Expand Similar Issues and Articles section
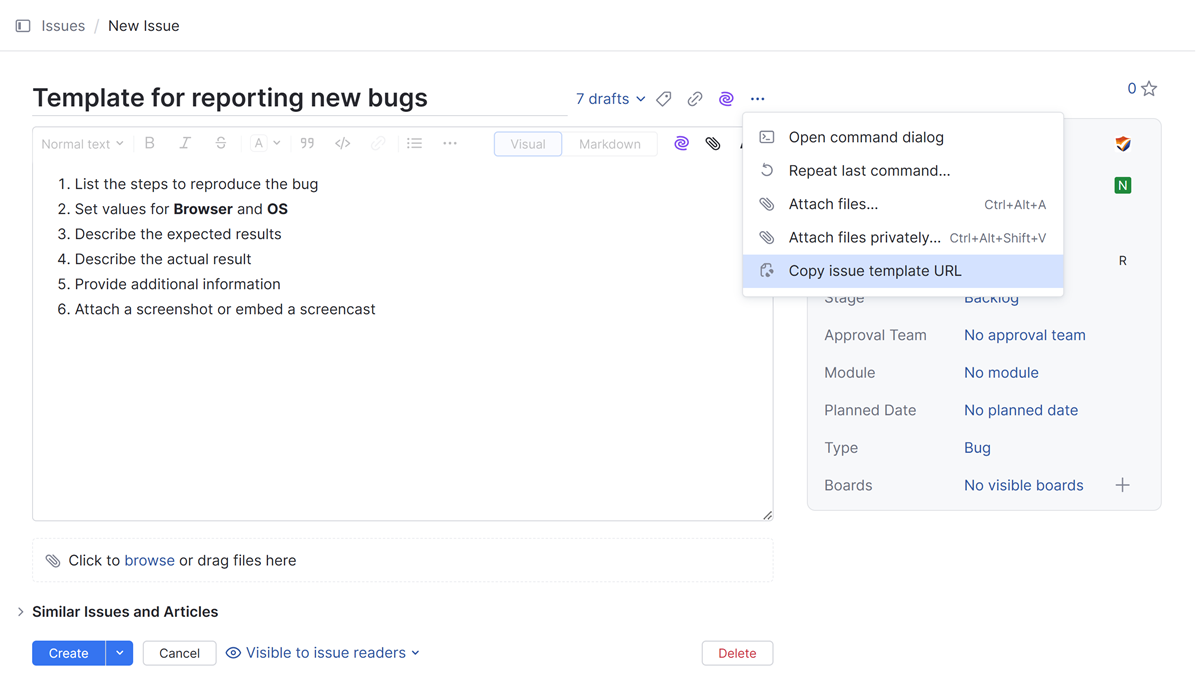The height and width of the screenshot is (679, 1201). (x=21, y=612)
